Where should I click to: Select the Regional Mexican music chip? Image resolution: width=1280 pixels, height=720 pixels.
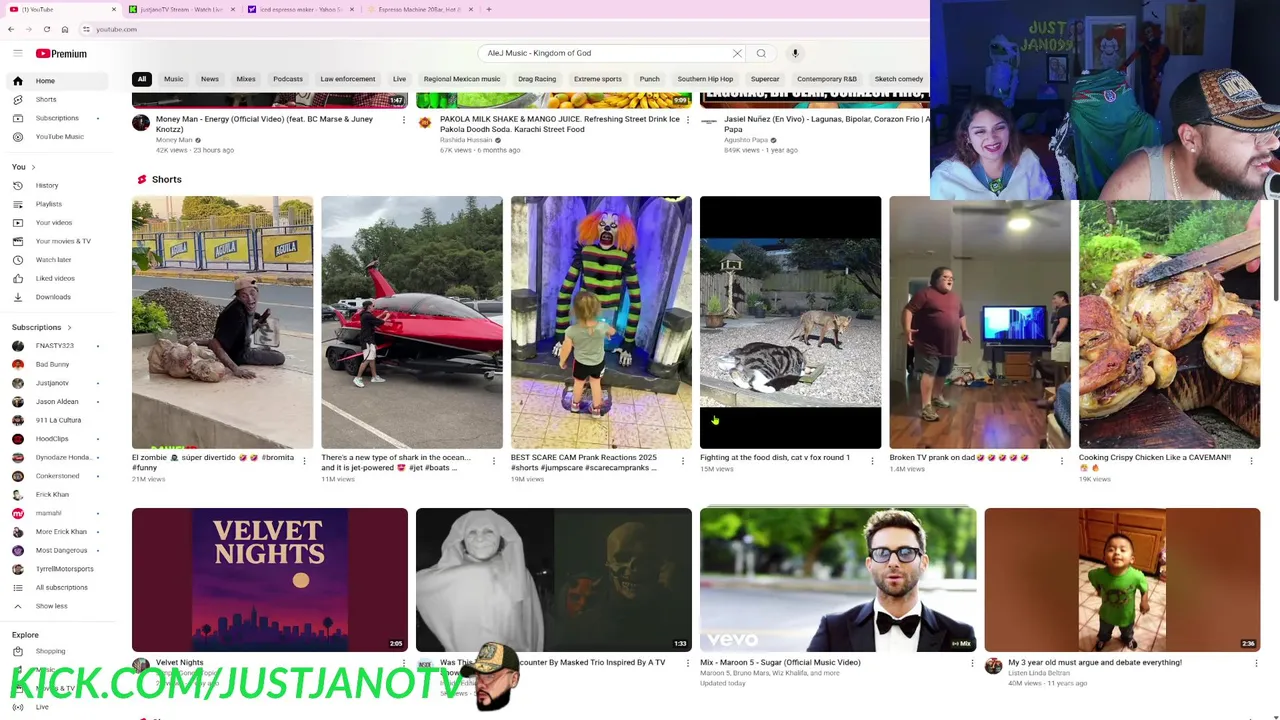462,79
